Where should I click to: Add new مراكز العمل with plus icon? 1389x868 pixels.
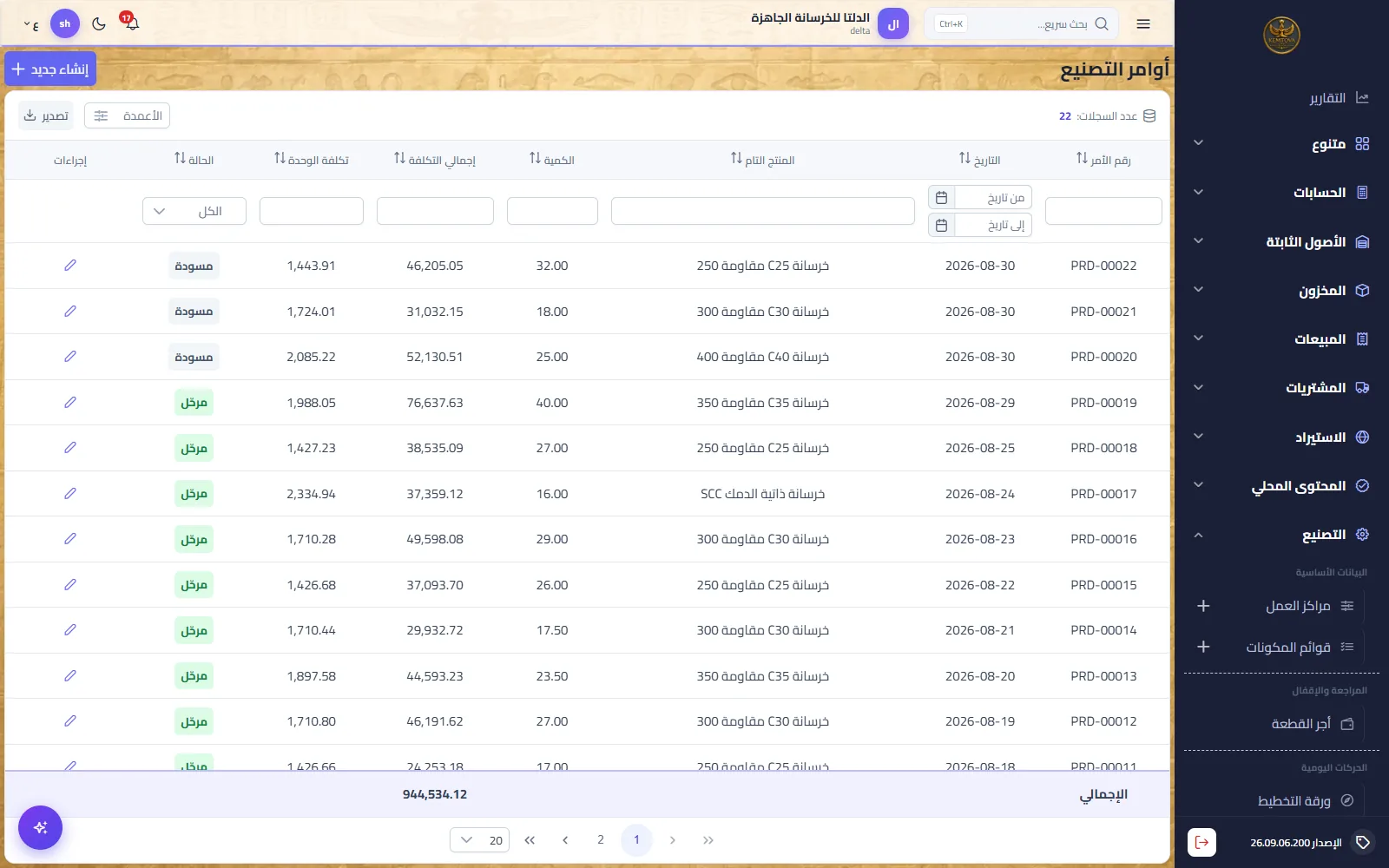tap(1203, 606)
